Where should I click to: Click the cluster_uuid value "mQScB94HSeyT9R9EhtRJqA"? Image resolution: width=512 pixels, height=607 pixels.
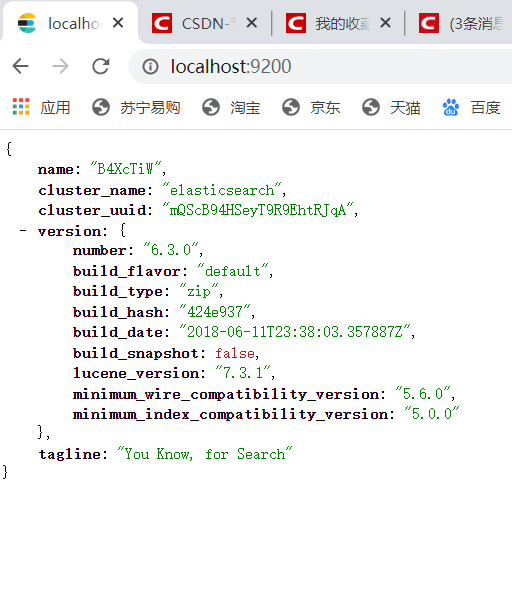pyautogui.click(x=258, y=210)
